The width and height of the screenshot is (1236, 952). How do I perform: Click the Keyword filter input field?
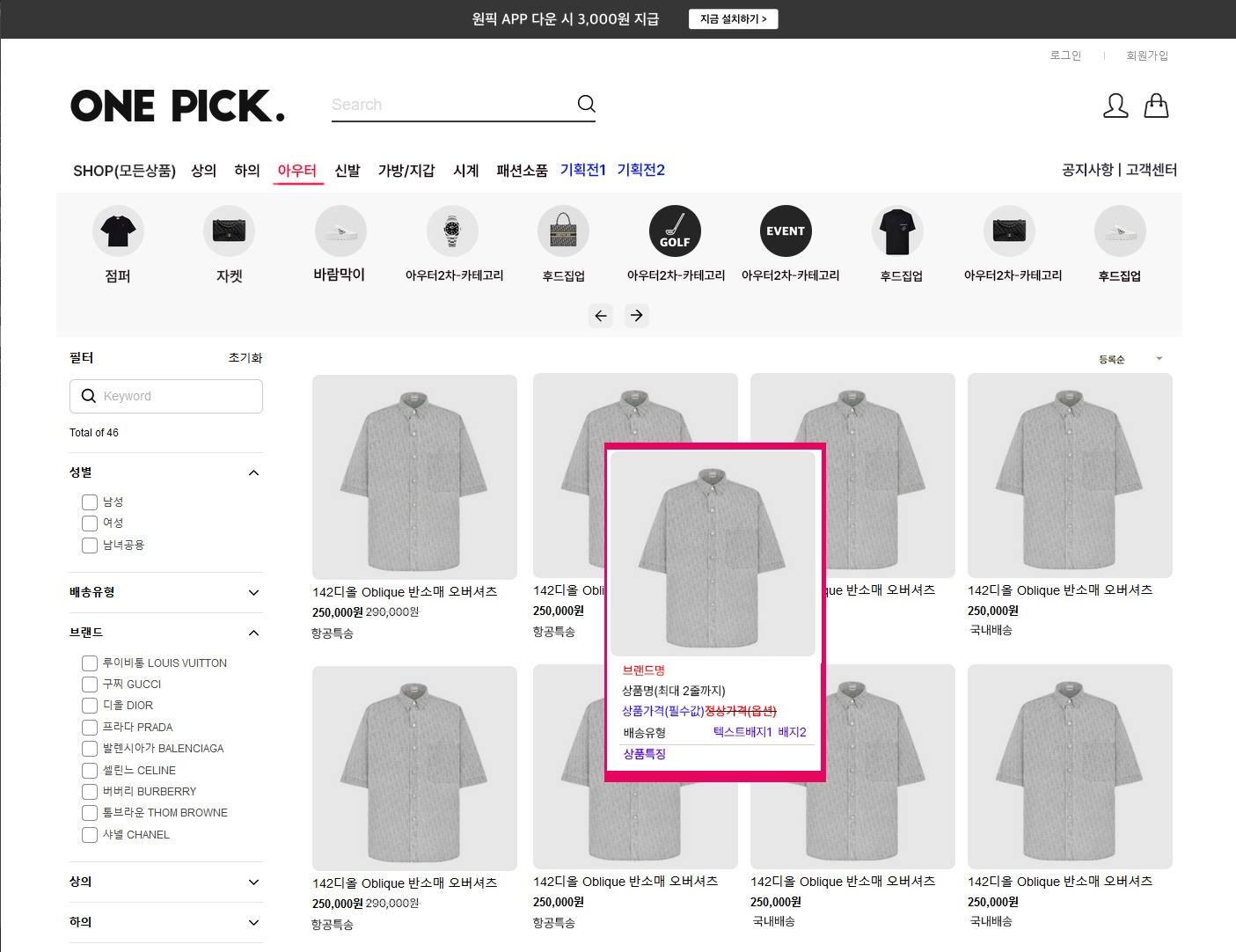coord(166,396)
